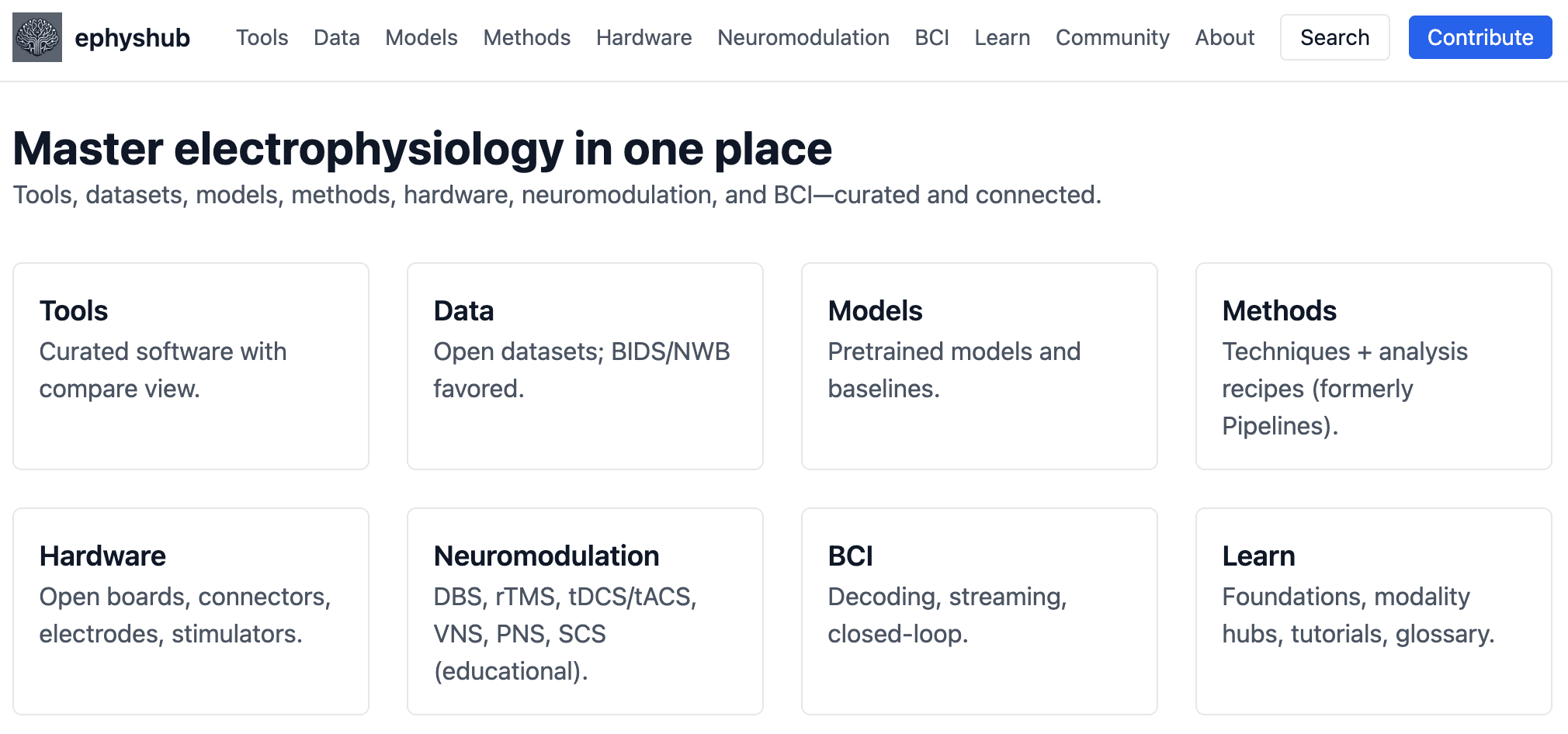Go to Data in the top navigation
This screenshot has height=734, width=1568.
[336, 37]
